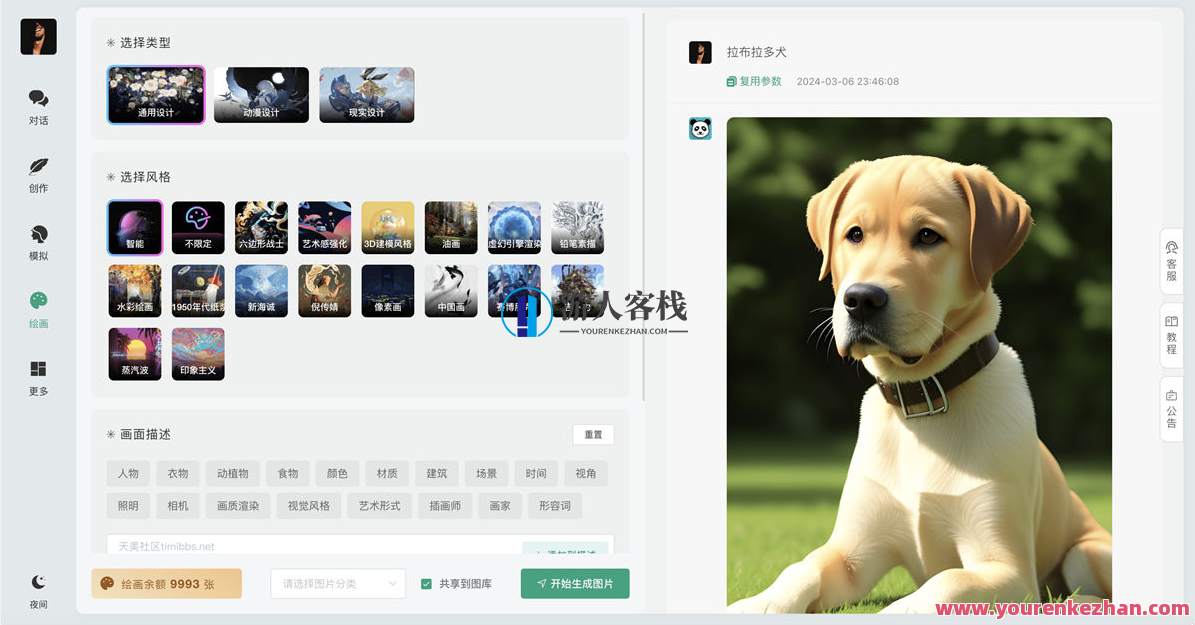Toggle the 共享到图库 share checkbox
This screenshot has height=625, width=1195.
pyautogui.click(x=426, y=583)
